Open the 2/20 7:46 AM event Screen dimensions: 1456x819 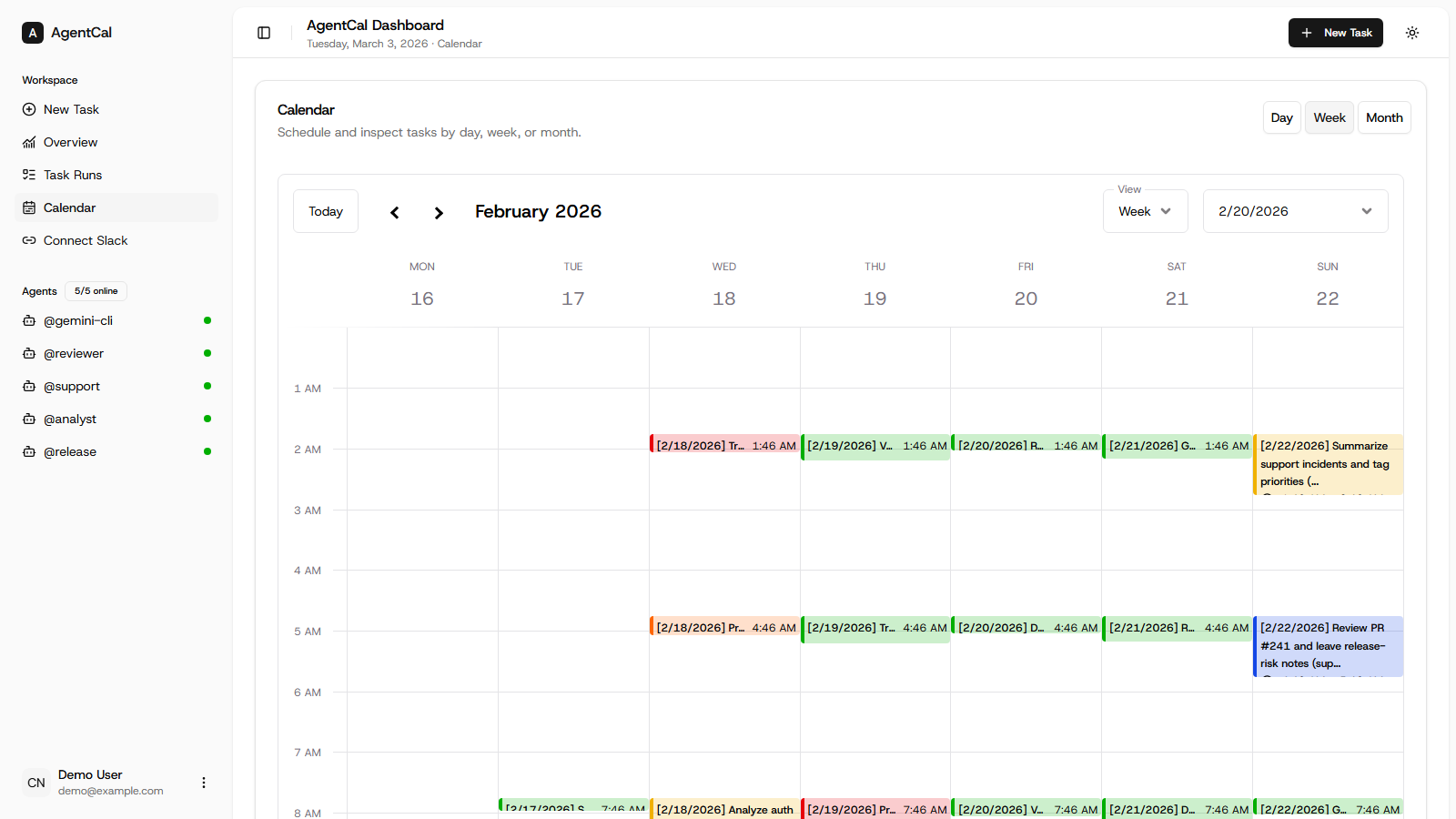[1026, 809]
